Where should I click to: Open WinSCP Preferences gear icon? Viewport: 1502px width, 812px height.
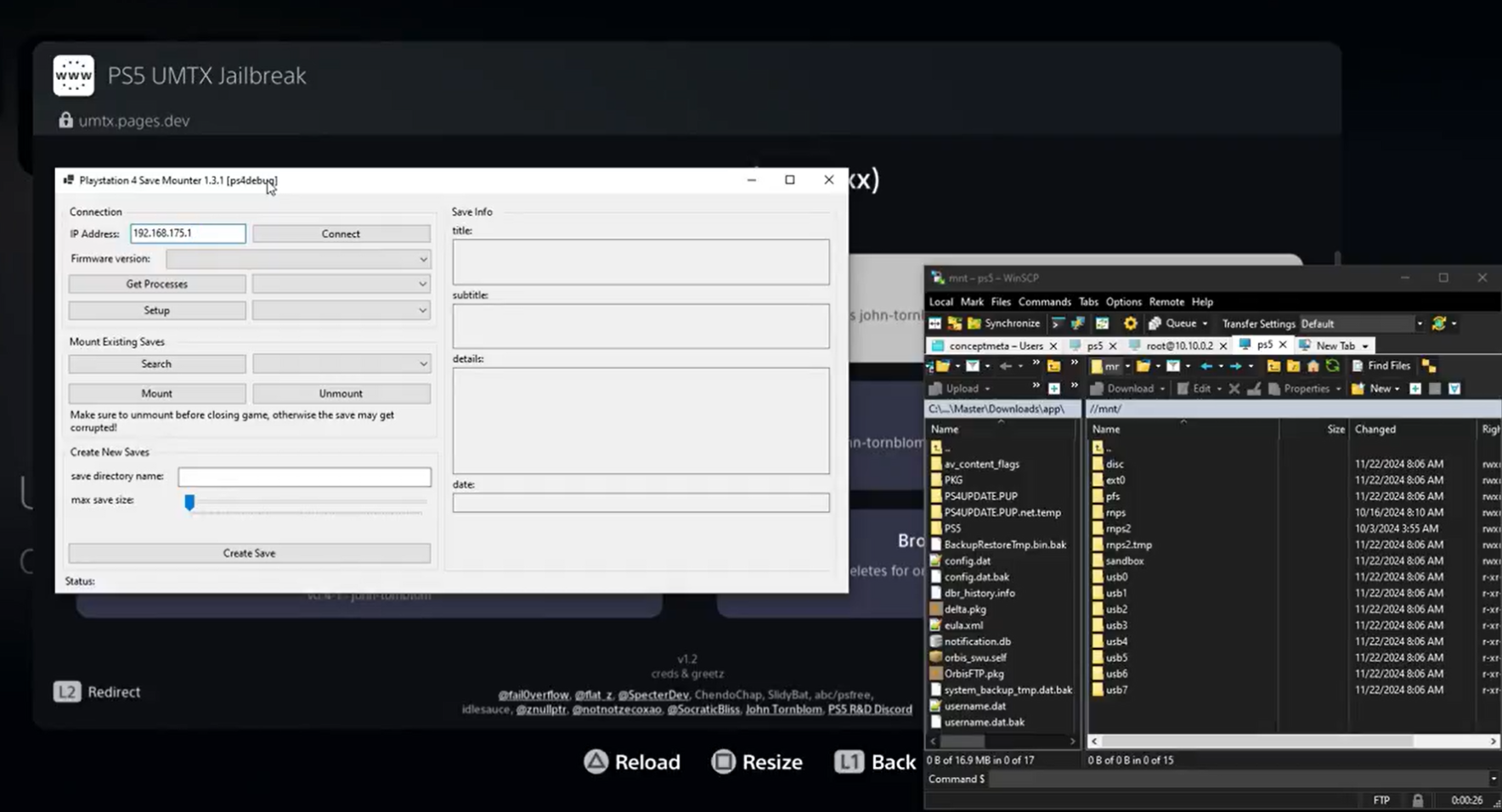point(1130,324)
